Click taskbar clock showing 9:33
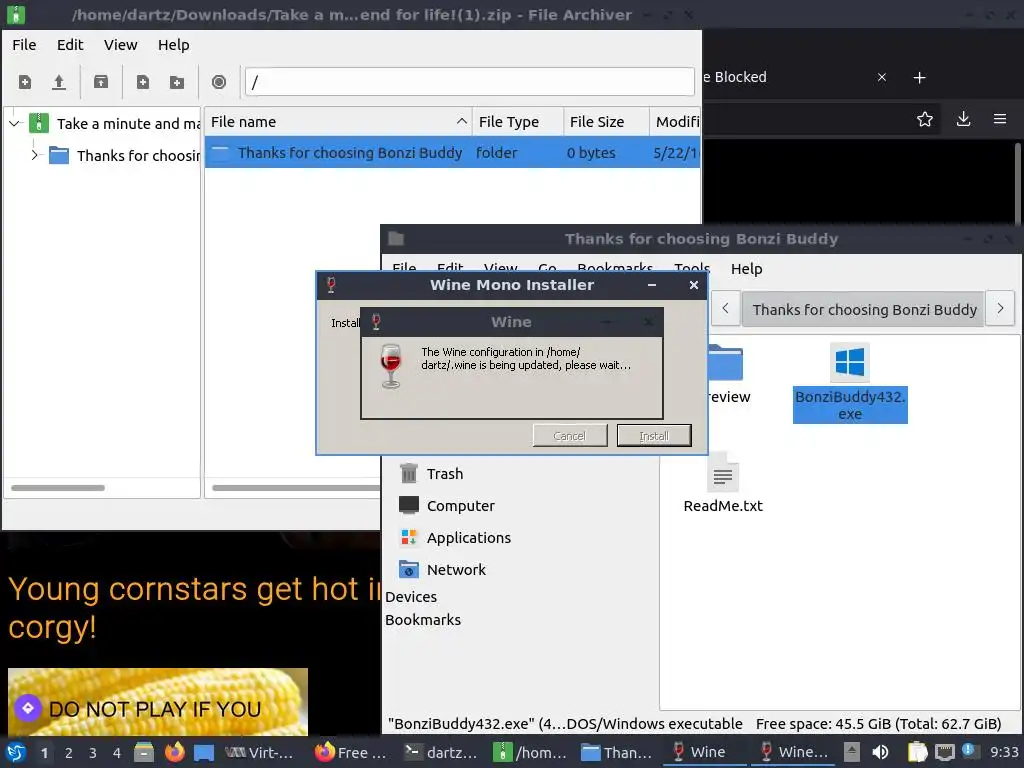The height and width of the screenshot is (768, 1024). 1003,752
